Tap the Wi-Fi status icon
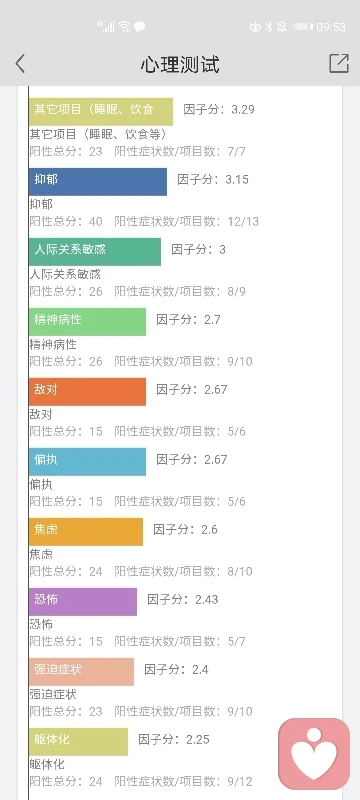 124,27
